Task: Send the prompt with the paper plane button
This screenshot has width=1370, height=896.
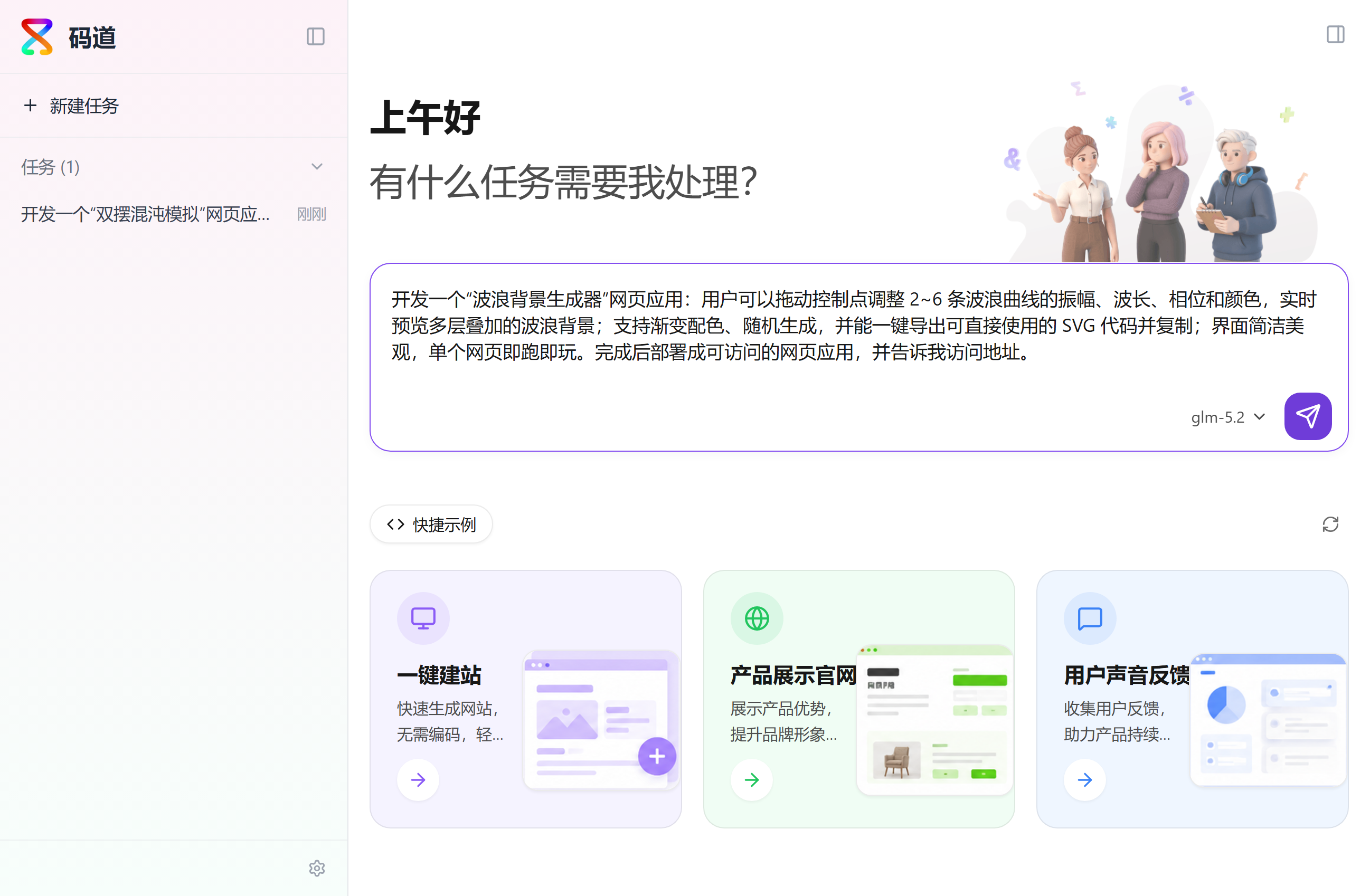Action: pos(1307,416)
